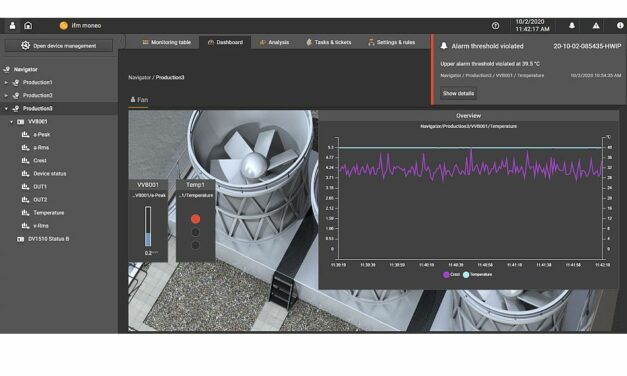This screenshot has height=376, width=627.
Task: Click the red traffic light indicator
Action: click(x=196, y=219)
